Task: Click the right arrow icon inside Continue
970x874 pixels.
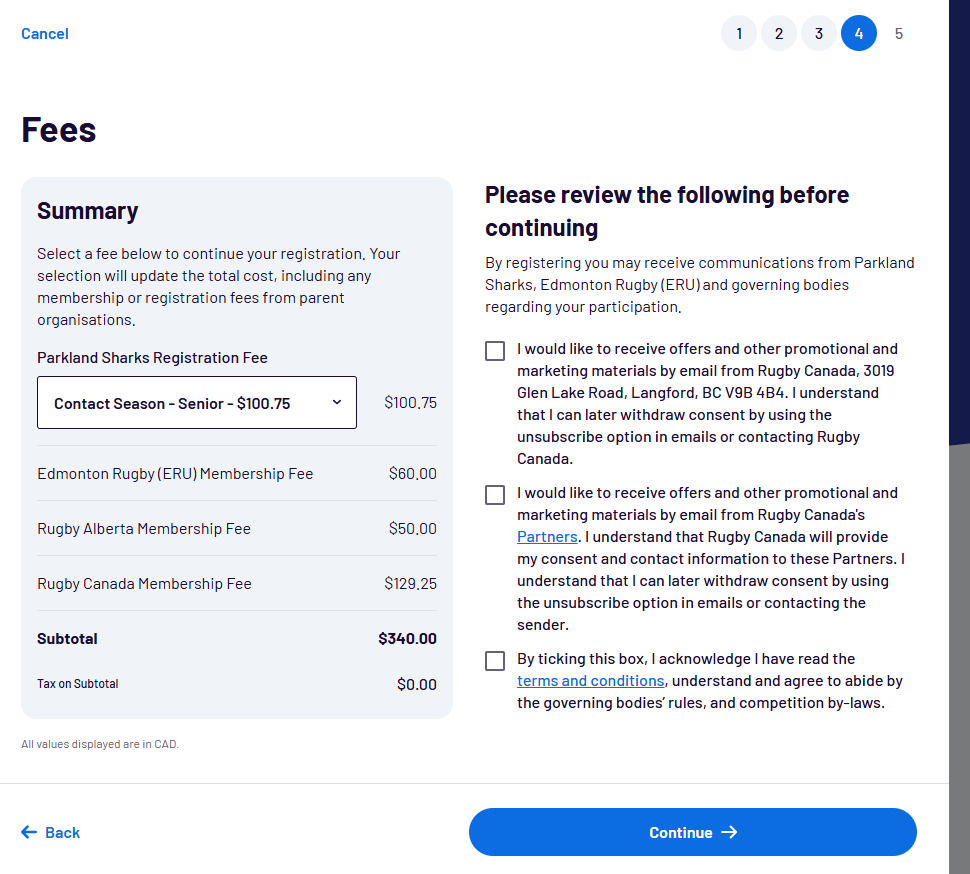Action: coord(729,832)
